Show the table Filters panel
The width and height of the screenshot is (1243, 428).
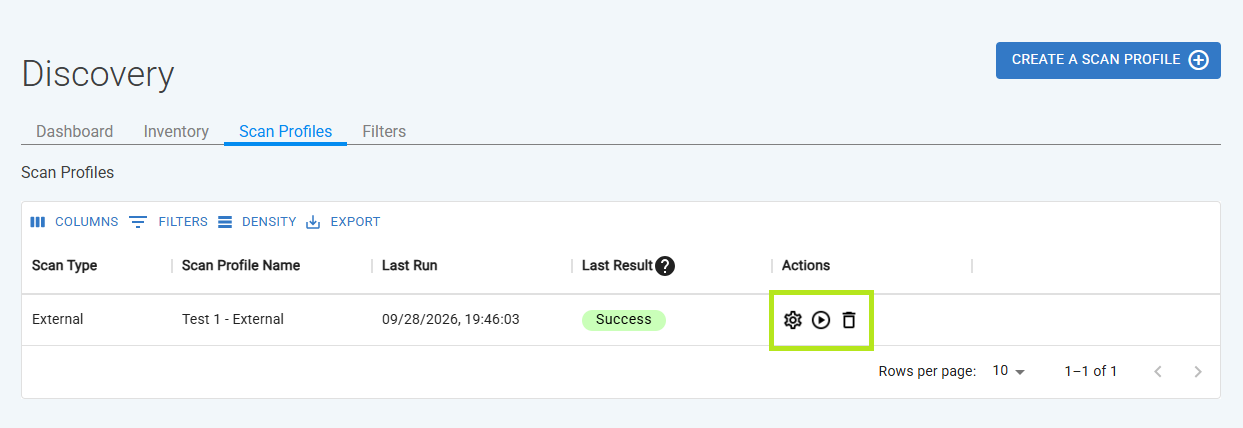point(169,222)
